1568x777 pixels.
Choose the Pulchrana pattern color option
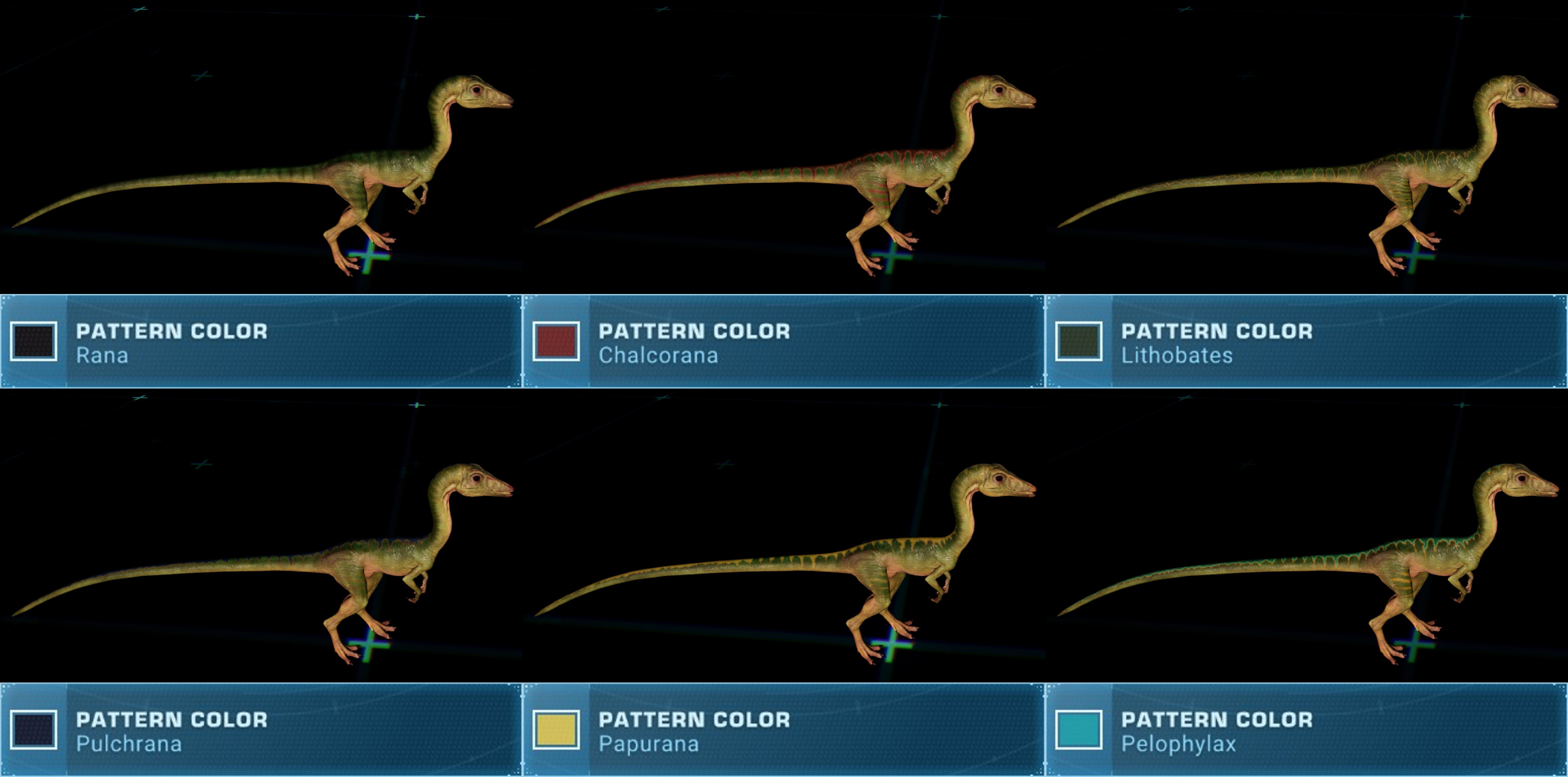261,730
